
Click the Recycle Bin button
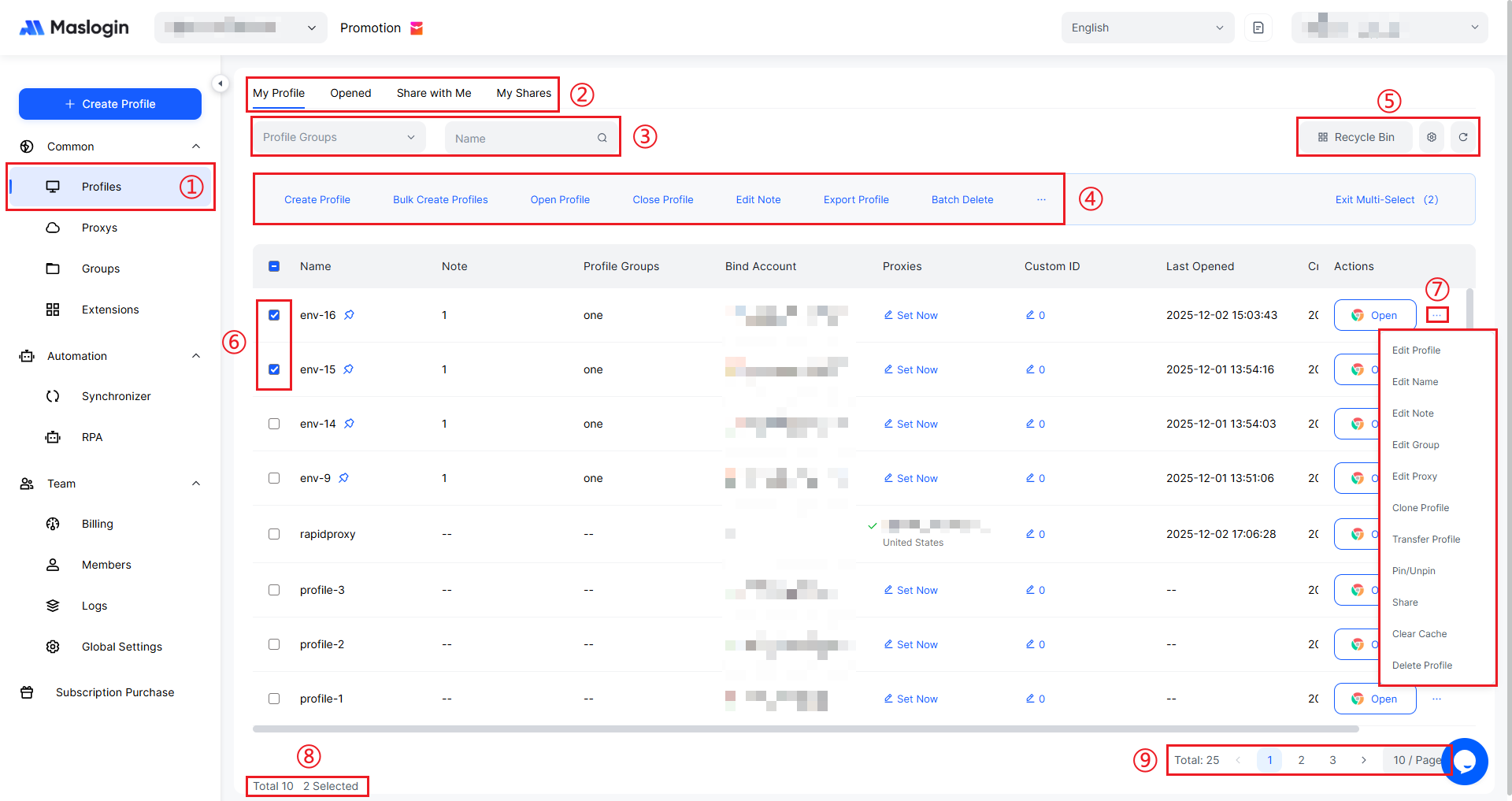(x=1356, y=137)
